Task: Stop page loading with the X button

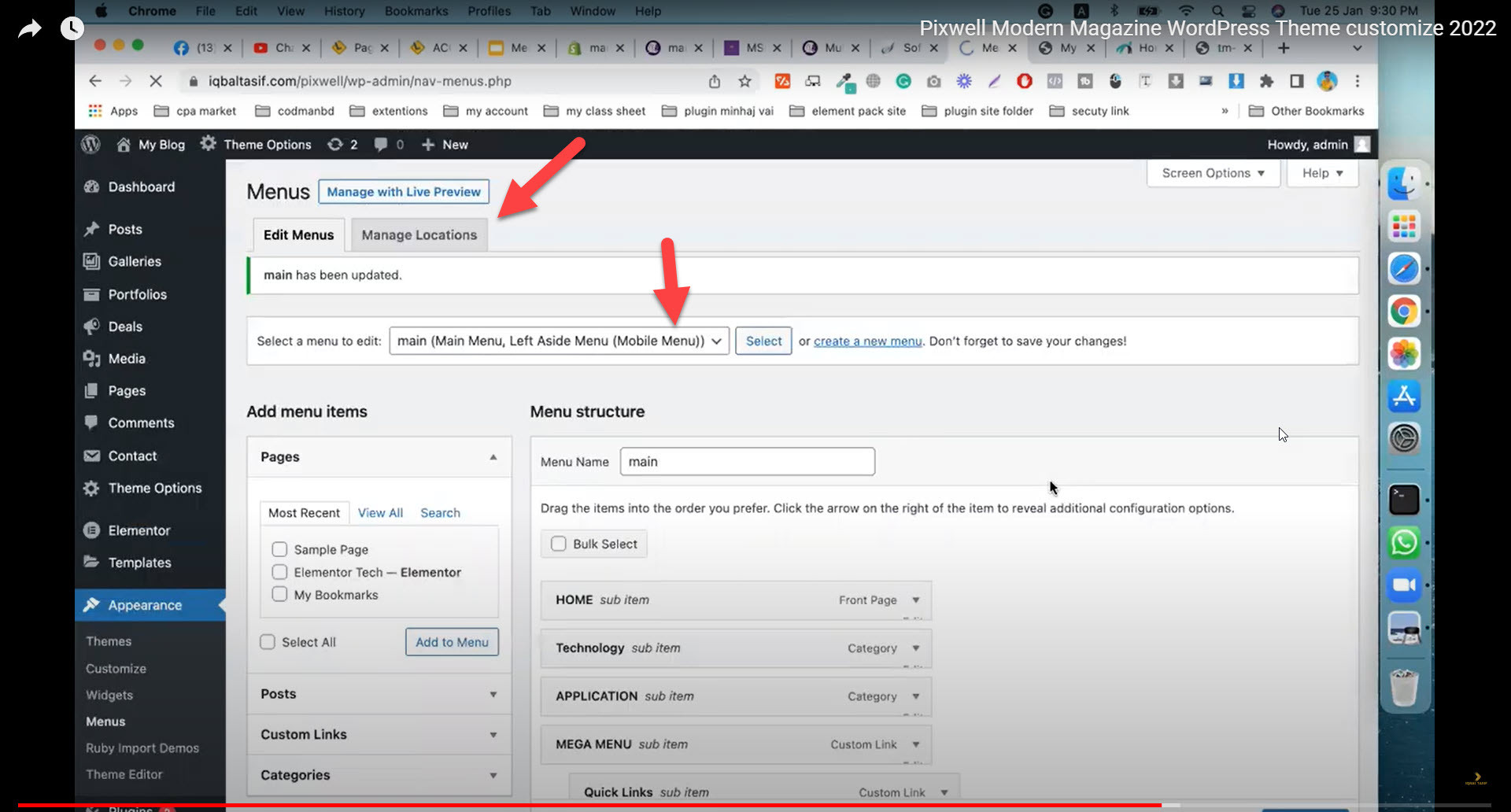Action: tap(155, 81)
